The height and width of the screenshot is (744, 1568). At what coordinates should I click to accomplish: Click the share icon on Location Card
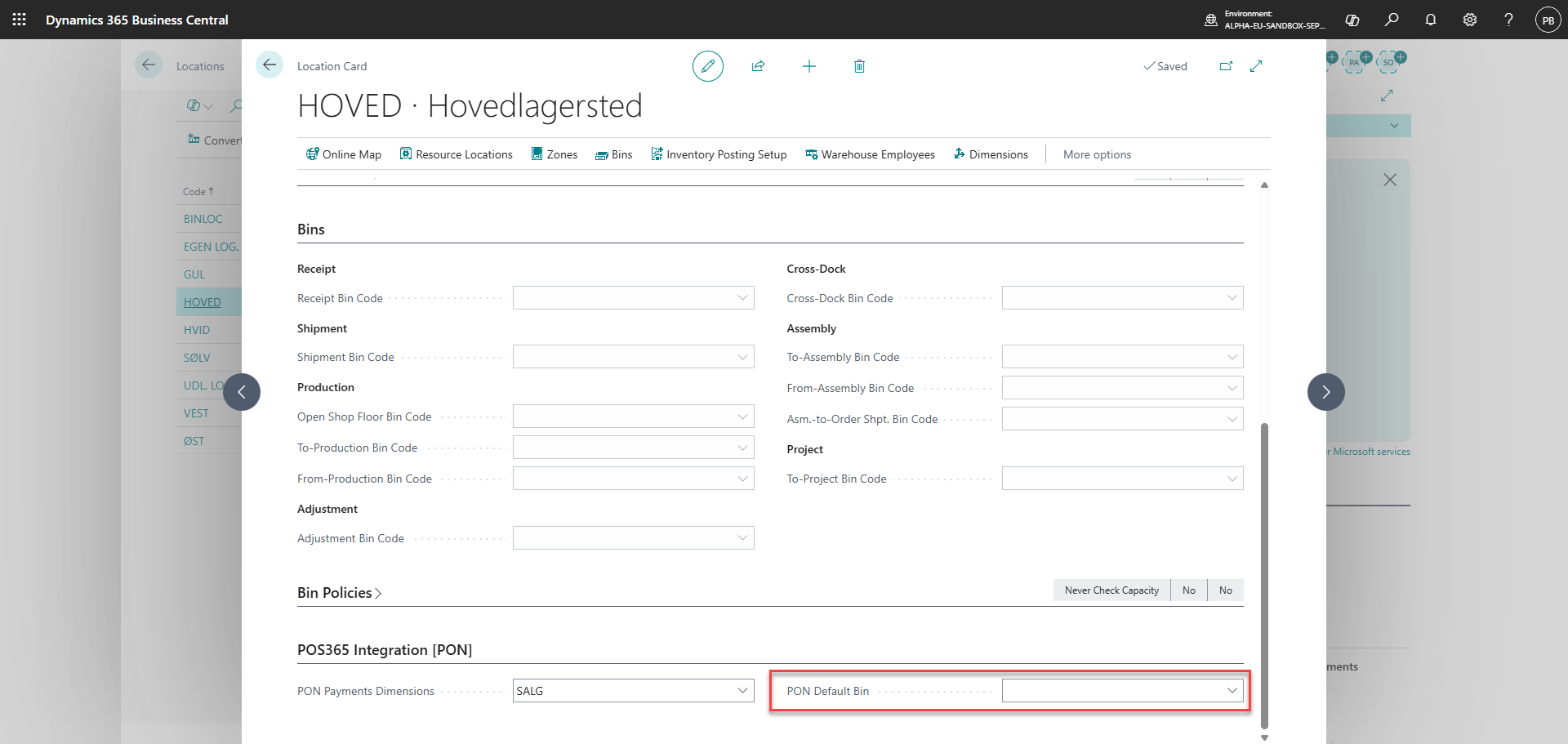tap(758, 66)
